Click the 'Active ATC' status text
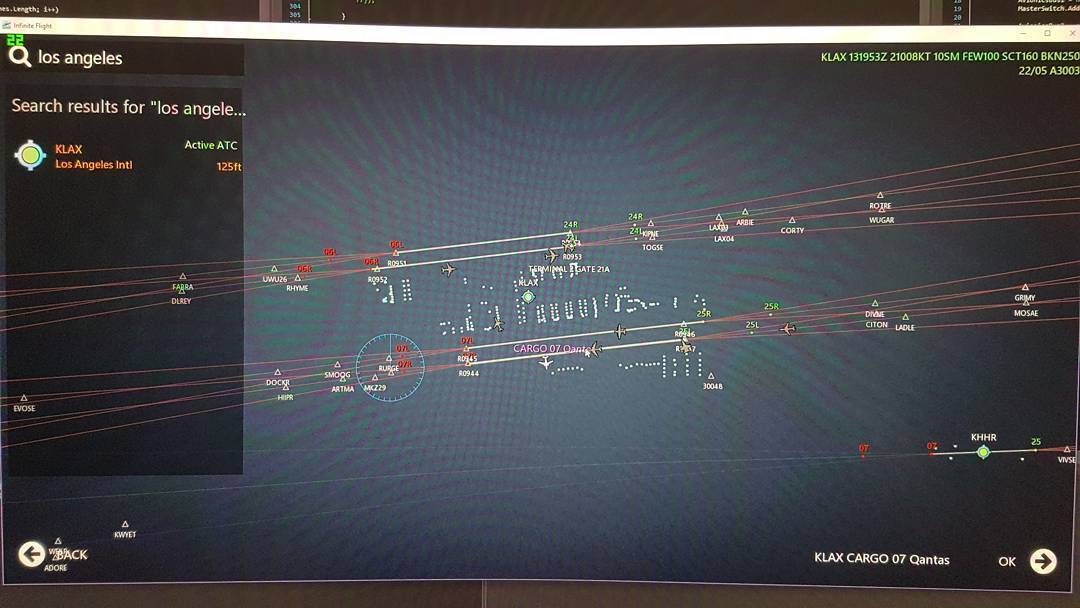The width and height of the screenshot is (1080, 608). click(x=211, y=145)
